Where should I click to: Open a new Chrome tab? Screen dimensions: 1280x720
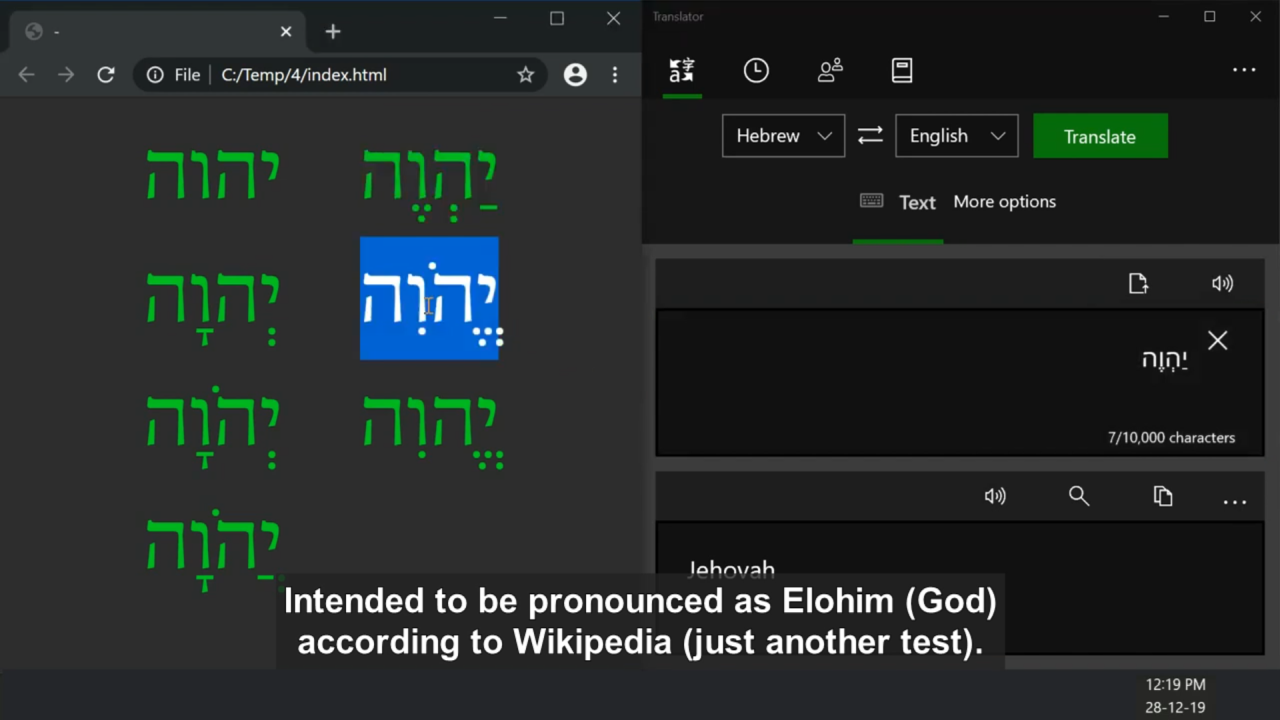click(x=333, y=32)
